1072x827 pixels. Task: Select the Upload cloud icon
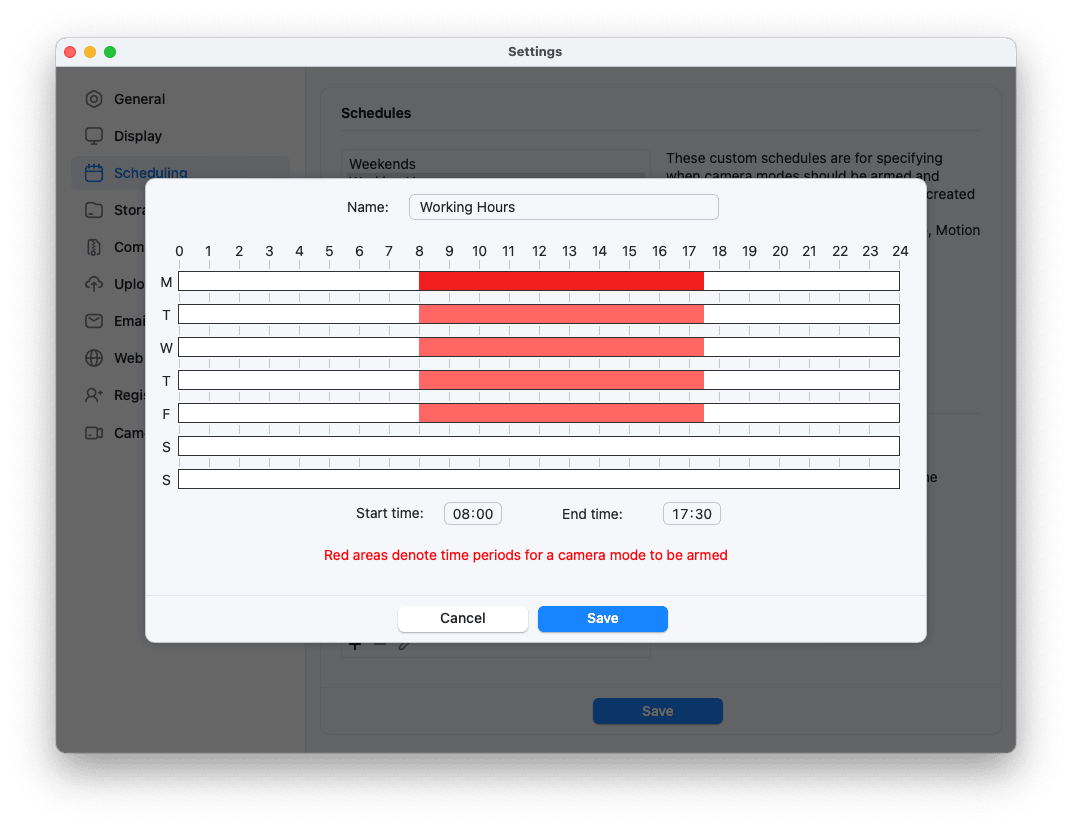point(93,284)
